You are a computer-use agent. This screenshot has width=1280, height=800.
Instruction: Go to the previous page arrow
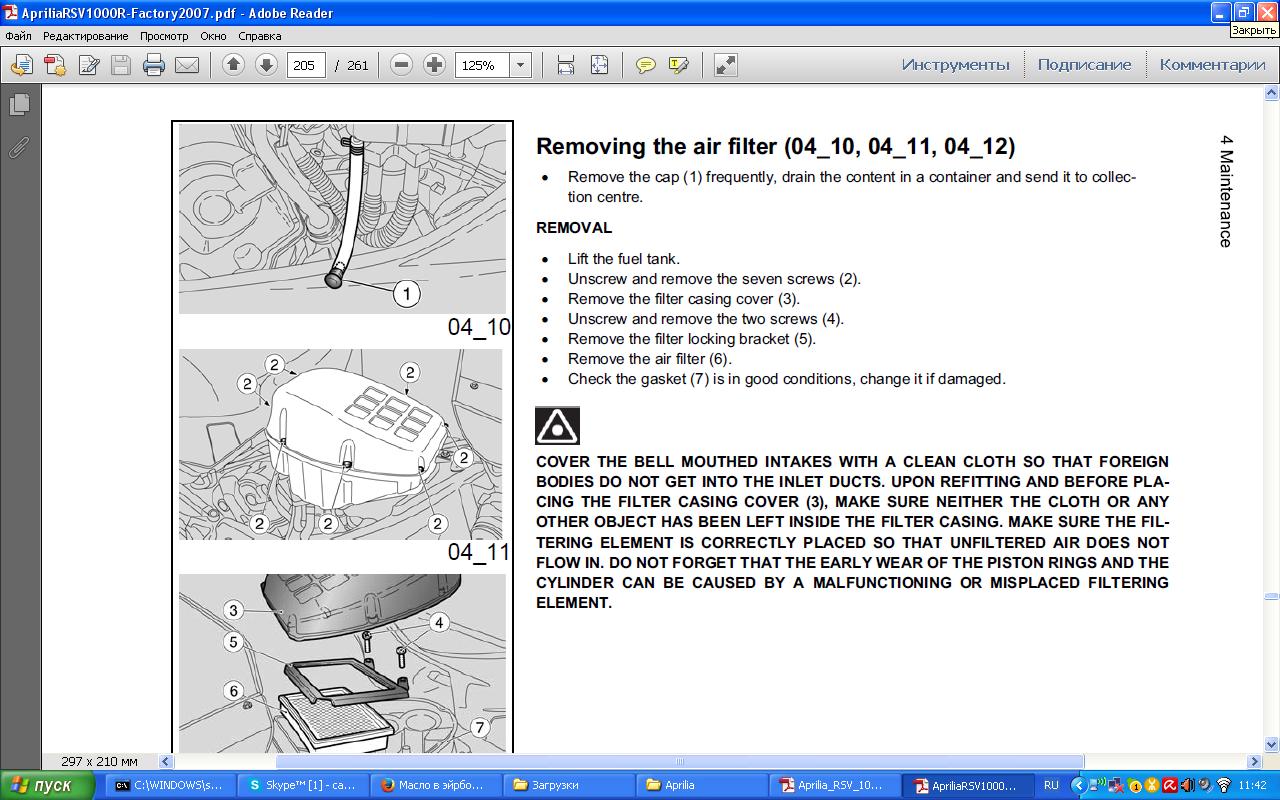(233, 65)
